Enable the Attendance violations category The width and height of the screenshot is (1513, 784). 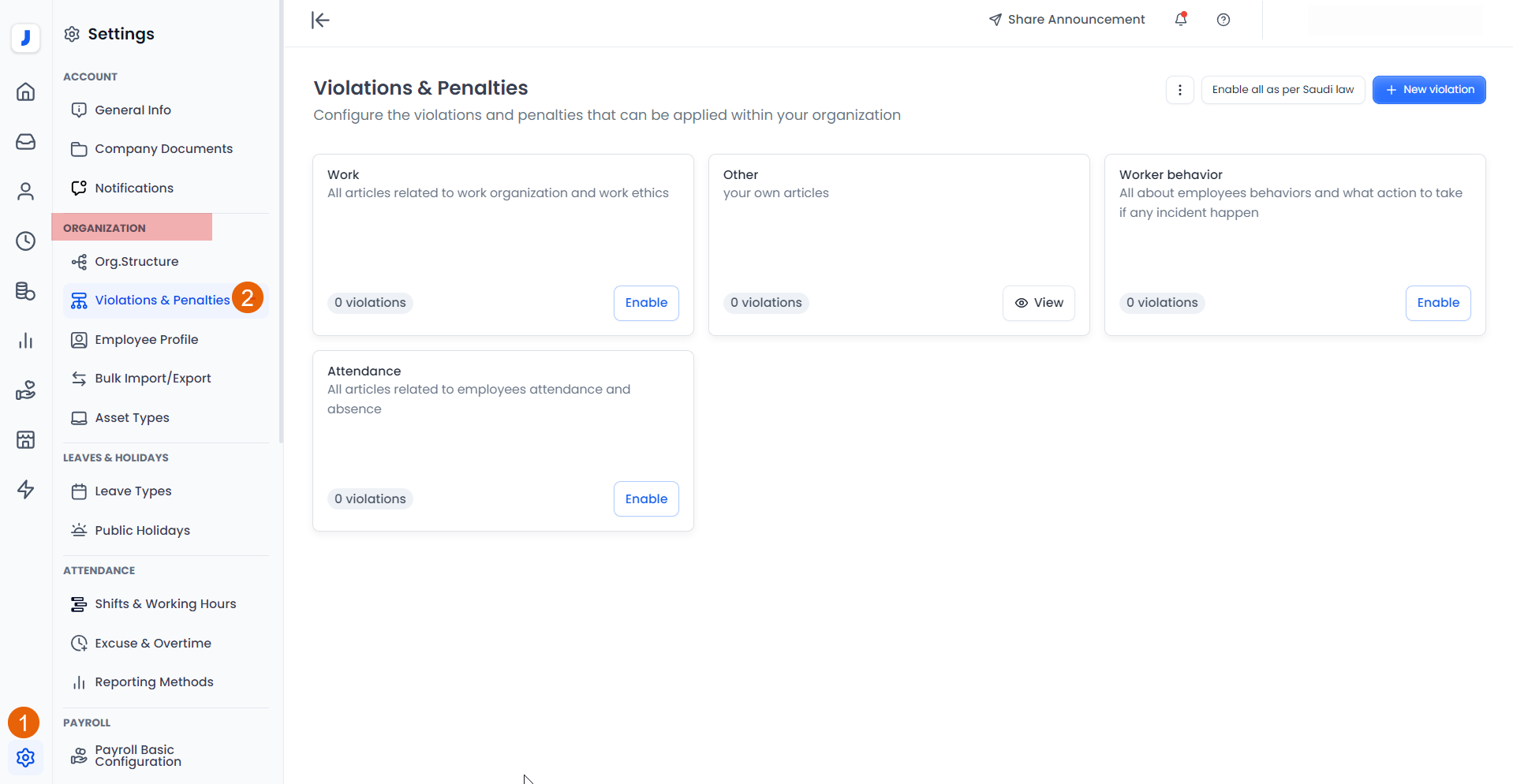click(x=645, y=499)
